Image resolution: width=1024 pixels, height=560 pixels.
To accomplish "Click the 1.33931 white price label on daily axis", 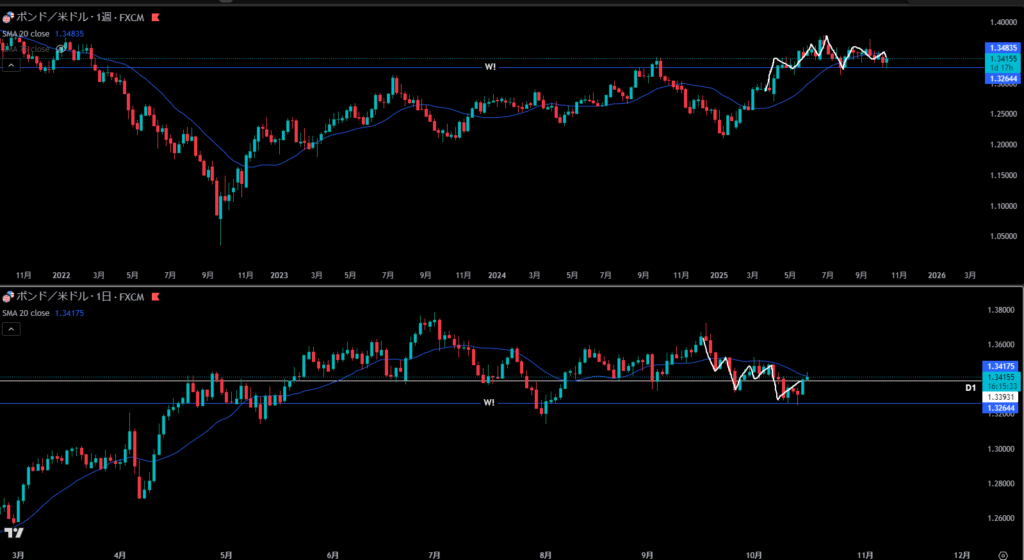I will coord(1001,397).
